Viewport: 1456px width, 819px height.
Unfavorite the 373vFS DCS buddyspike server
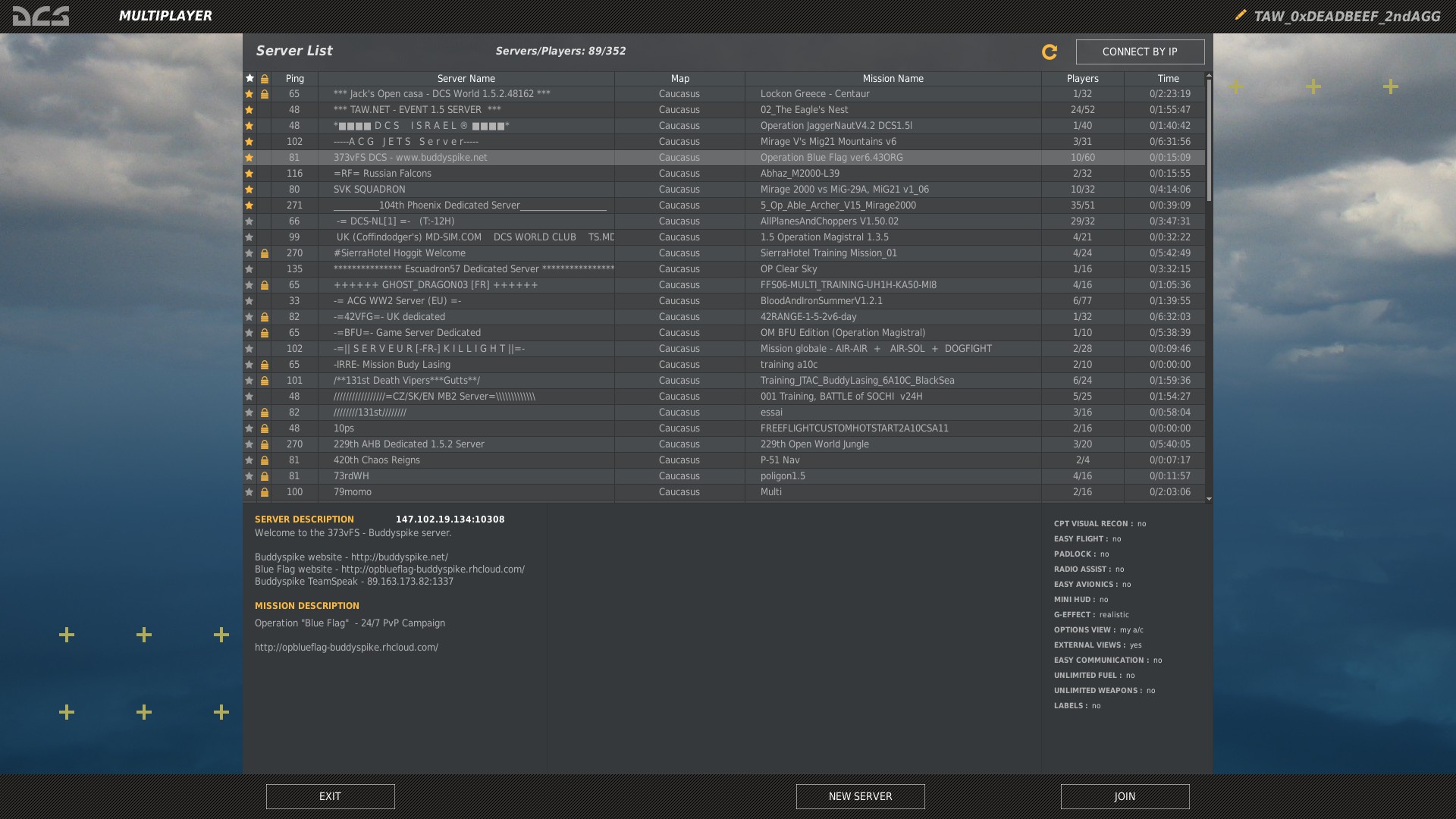tap(249, 158)
